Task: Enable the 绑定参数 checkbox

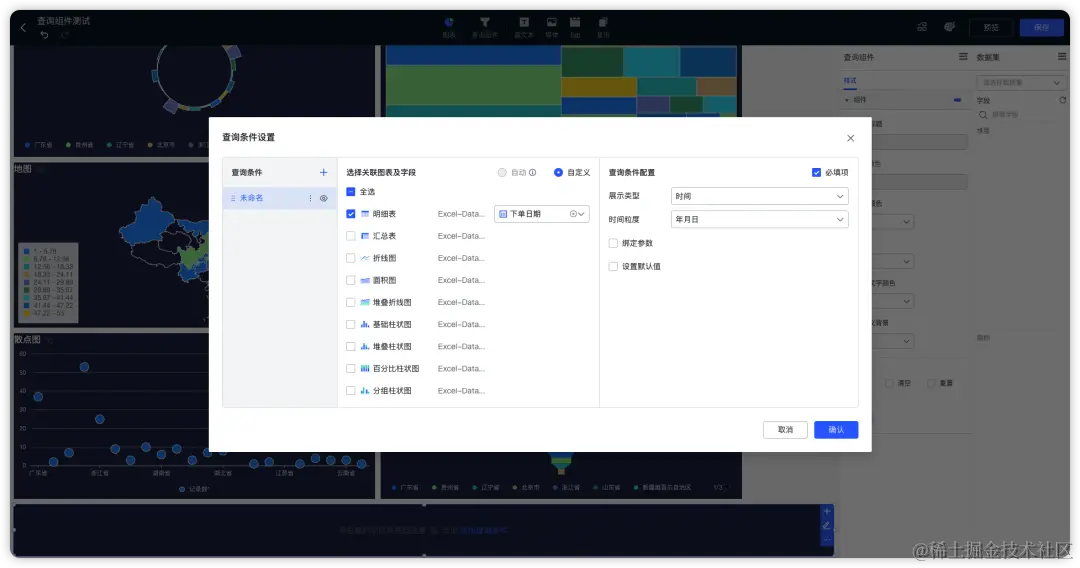Action: [613, 243]
